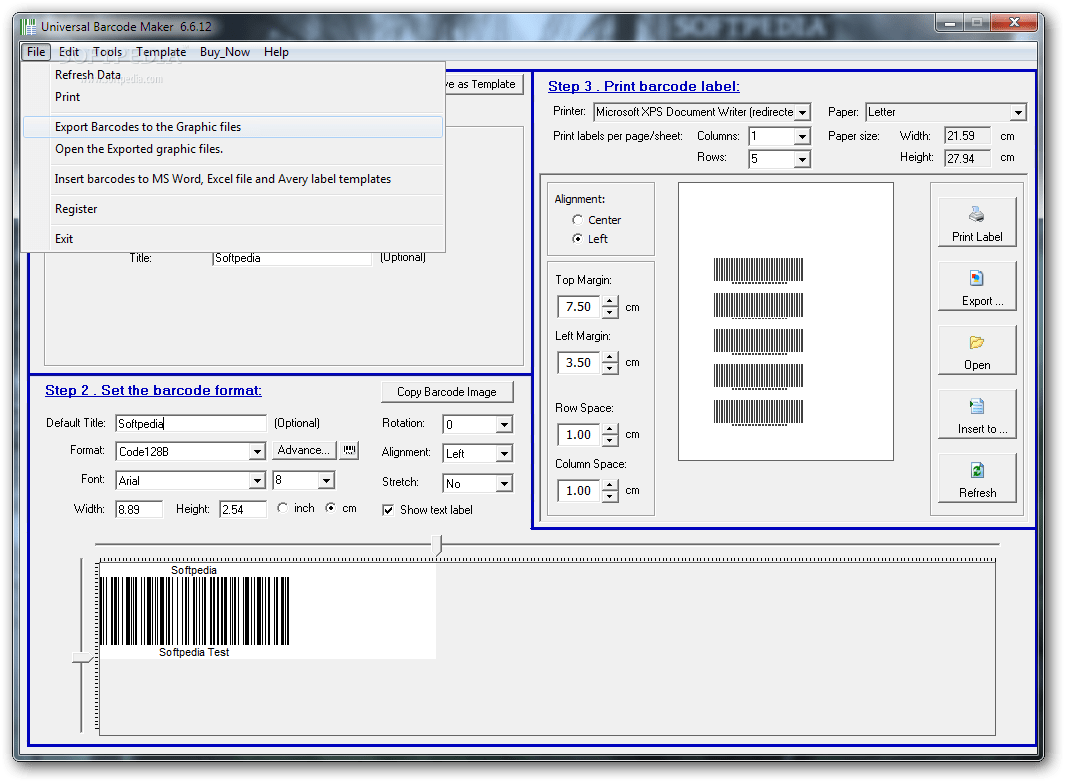The image size is (1065, 782).
Task: Expand the Rows per page dropdown
Action: (x=804, y=158)
